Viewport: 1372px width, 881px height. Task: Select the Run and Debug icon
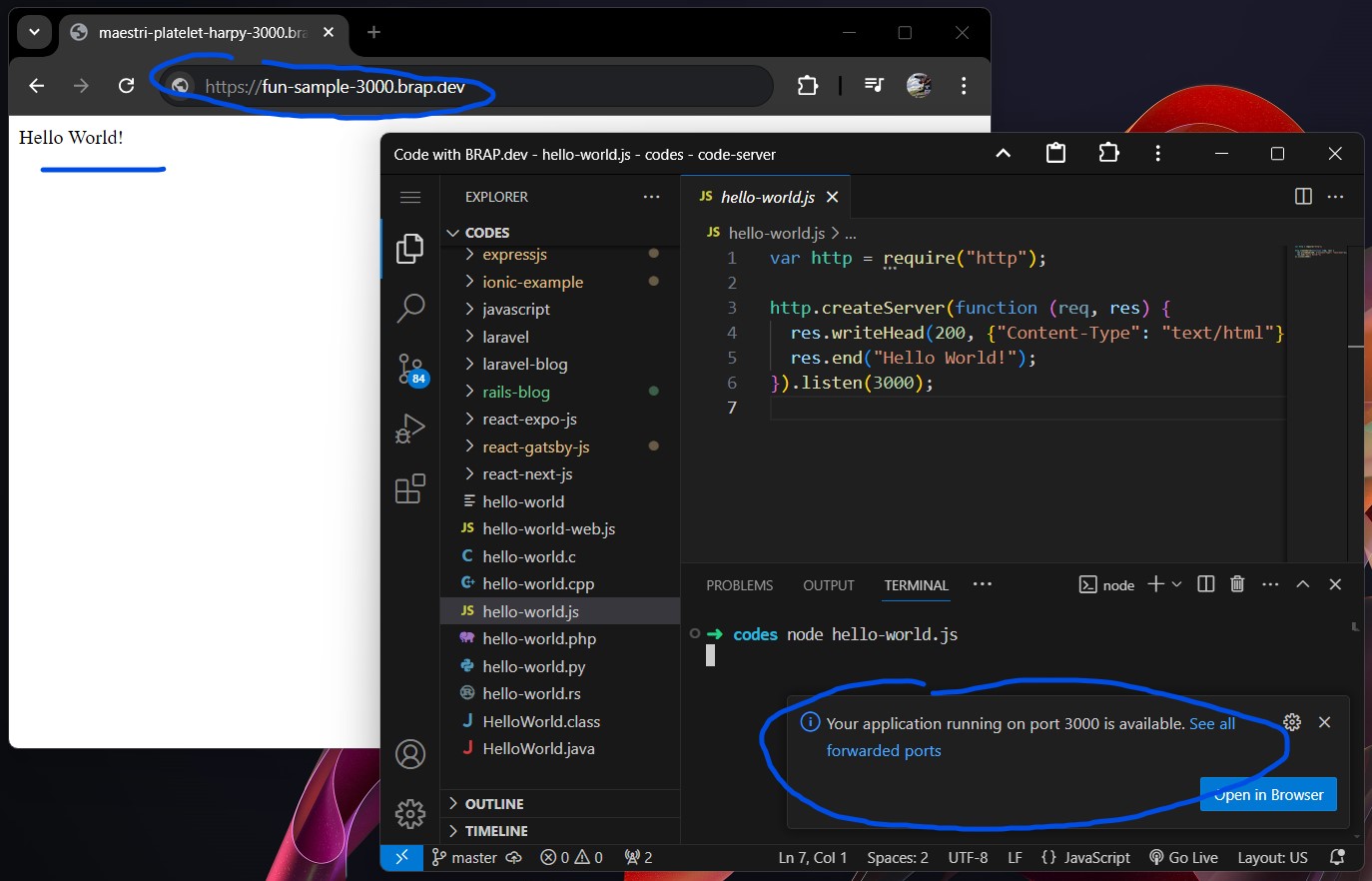point(409,429)
